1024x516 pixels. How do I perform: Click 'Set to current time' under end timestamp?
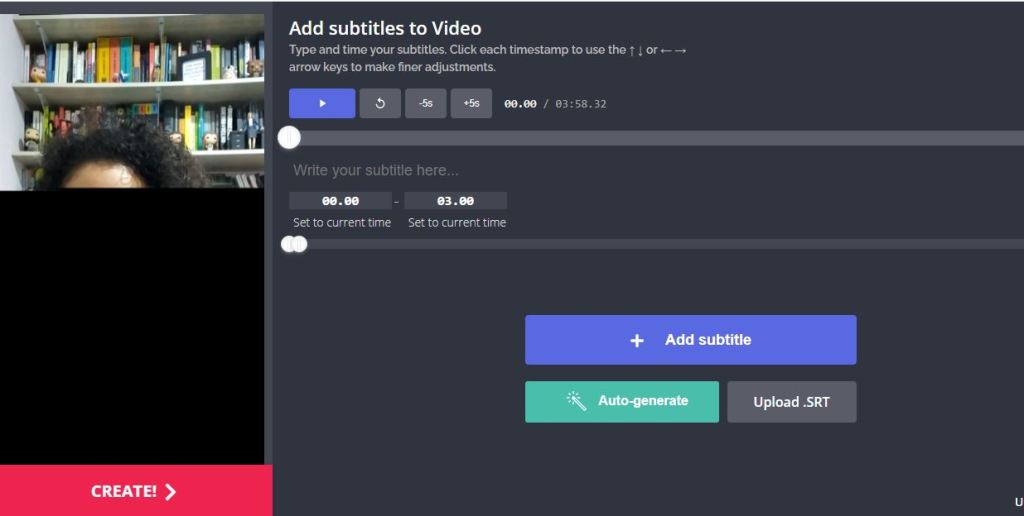(457, 223)
